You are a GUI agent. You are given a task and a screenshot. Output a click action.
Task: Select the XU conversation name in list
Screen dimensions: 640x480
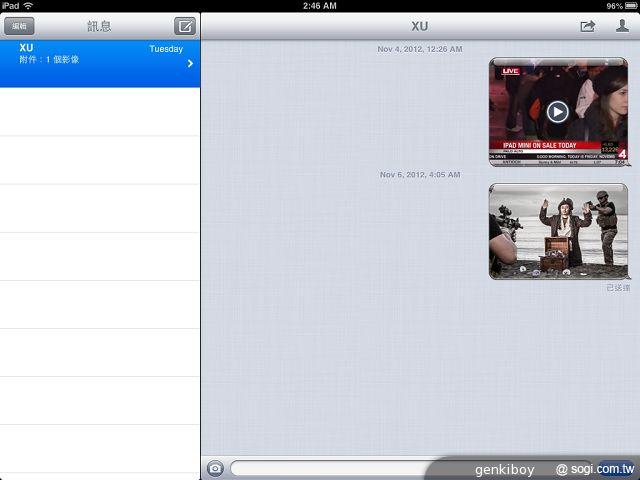(x=27, y=48)
